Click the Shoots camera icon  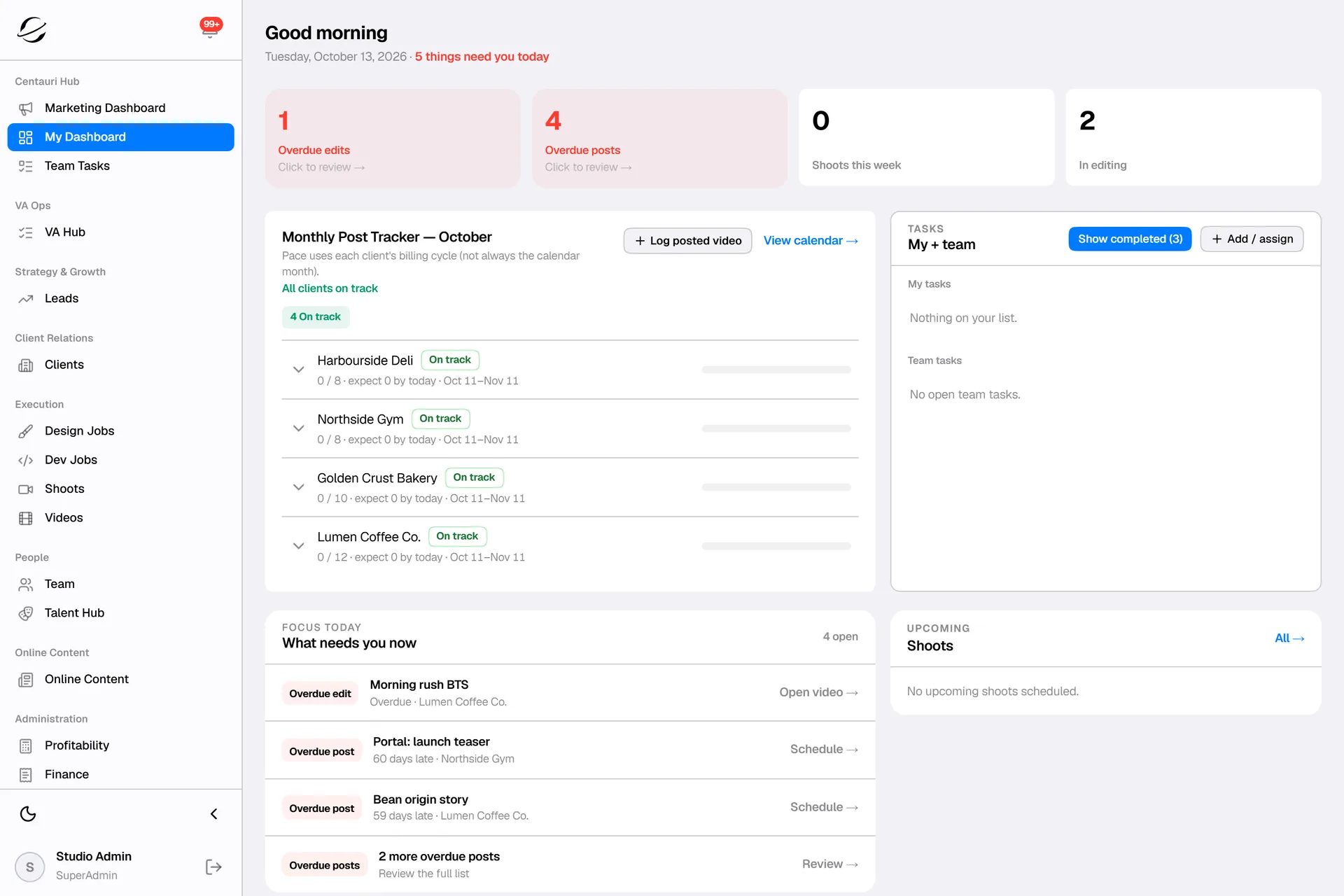pyautogui.click(x=26, y=489)
